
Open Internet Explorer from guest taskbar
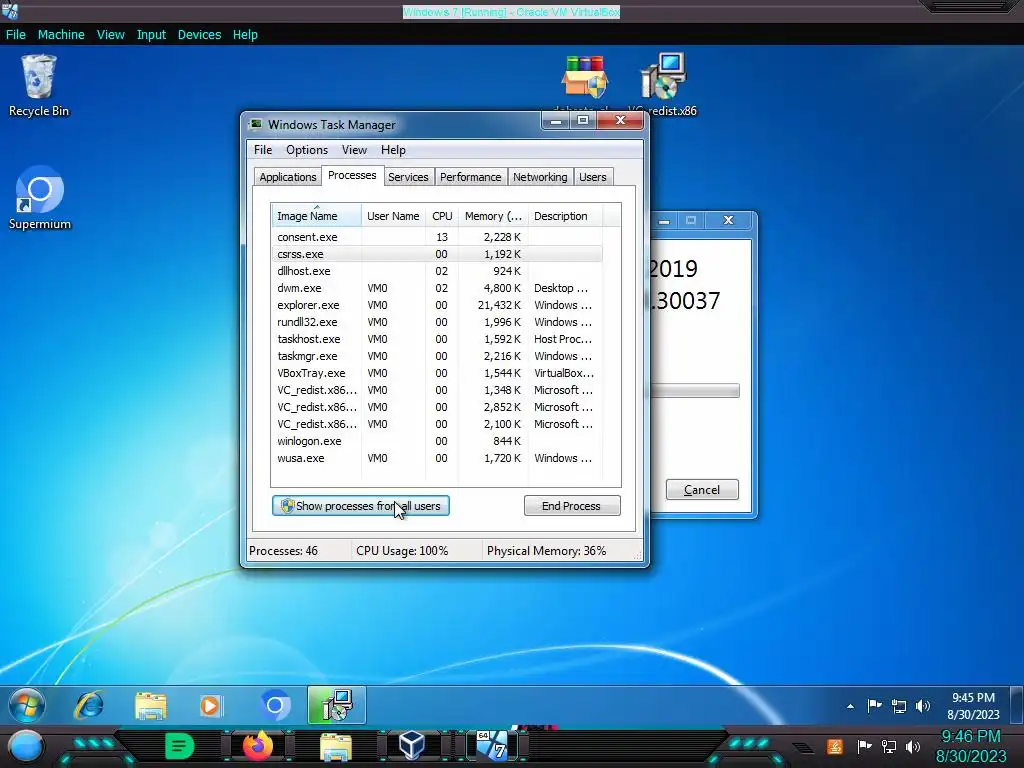click(89, 705)
